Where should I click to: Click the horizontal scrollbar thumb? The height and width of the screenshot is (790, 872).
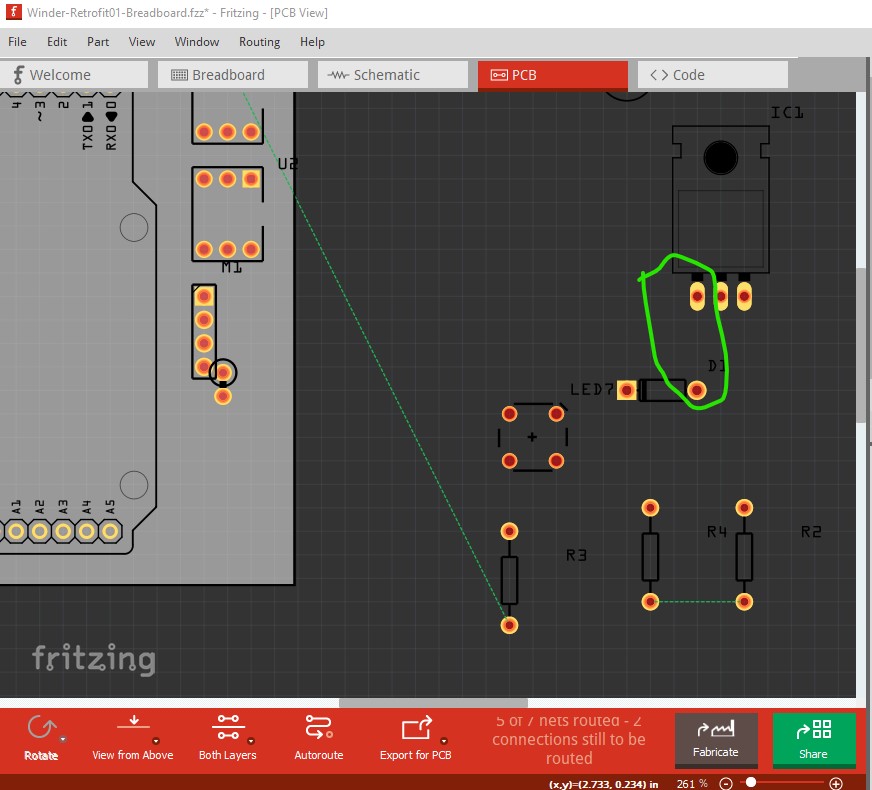(x=433, y=703)
